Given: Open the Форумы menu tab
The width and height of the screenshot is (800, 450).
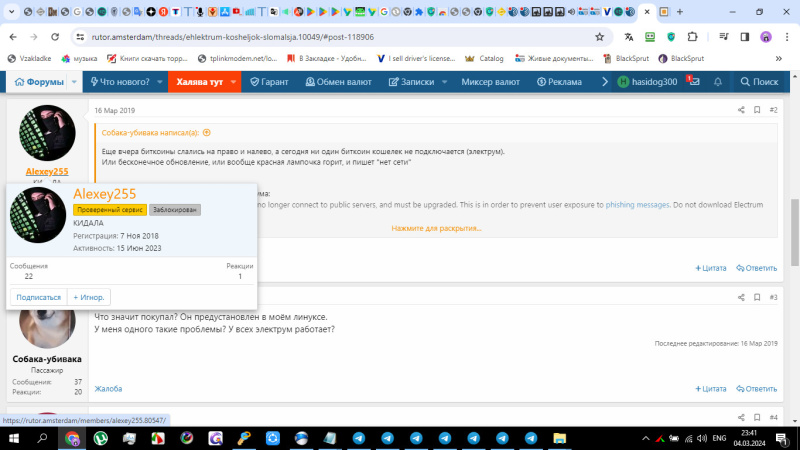Looking at the screenshot, I should click(x=39, y=82).
